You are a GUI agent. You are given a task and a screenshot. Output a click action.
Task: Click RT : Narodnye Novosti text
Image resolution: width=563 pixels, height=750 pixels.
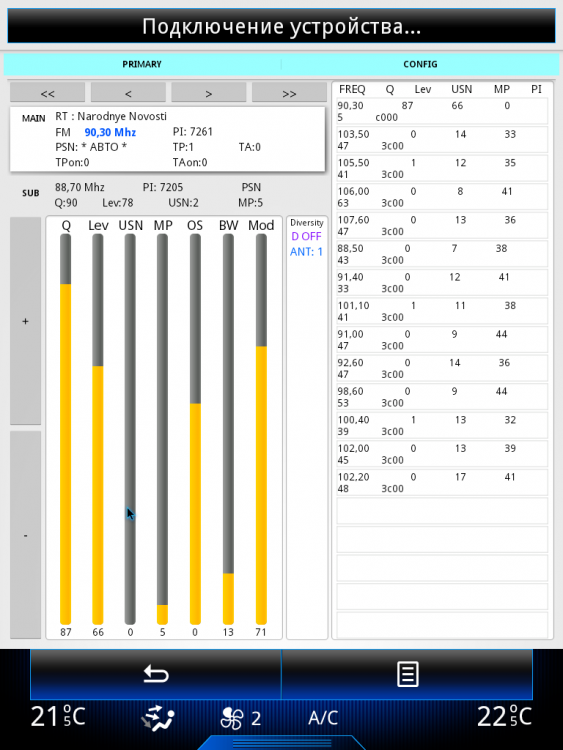111,116
